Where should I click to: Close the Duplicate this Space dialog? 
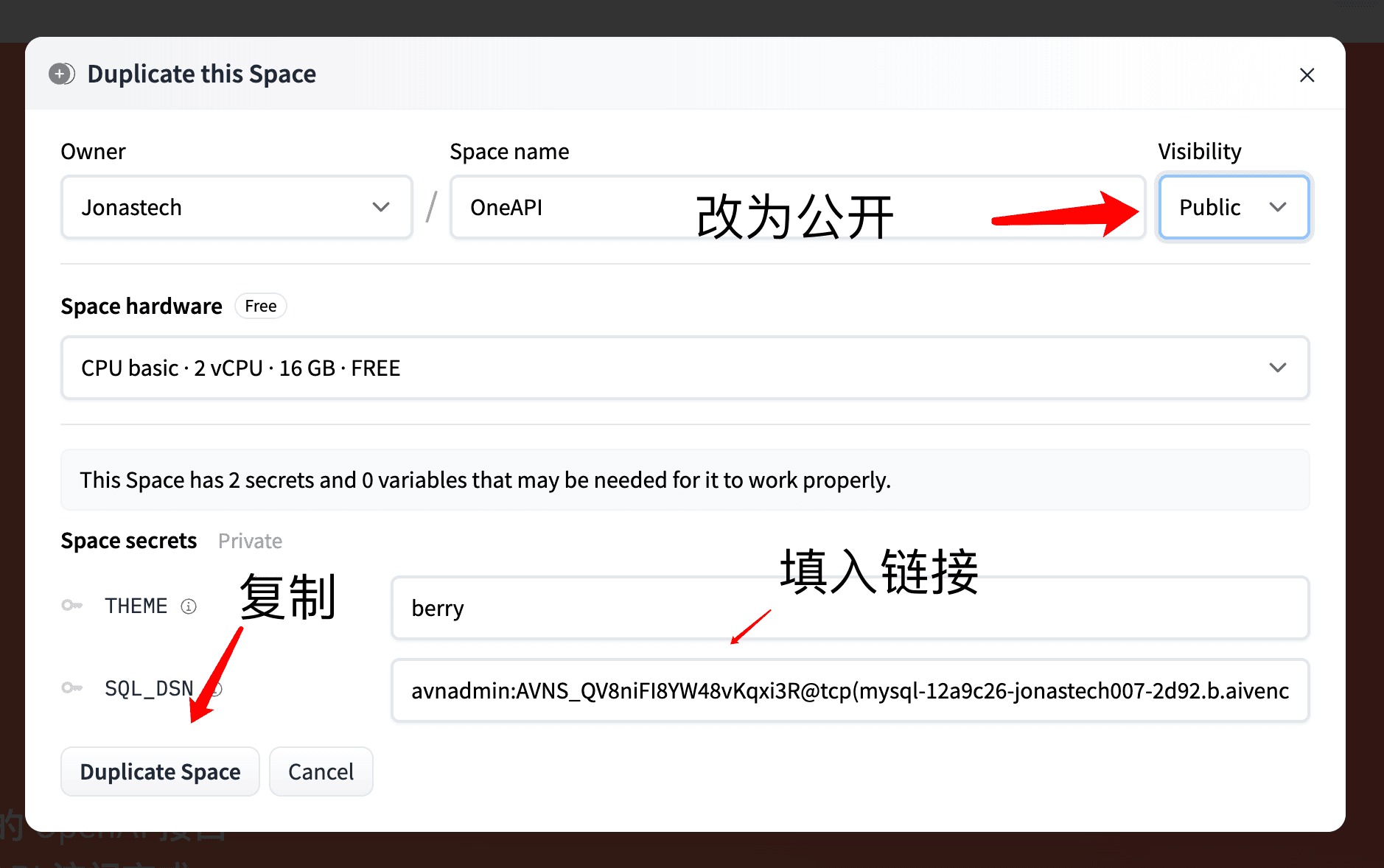click(1307, 75)
